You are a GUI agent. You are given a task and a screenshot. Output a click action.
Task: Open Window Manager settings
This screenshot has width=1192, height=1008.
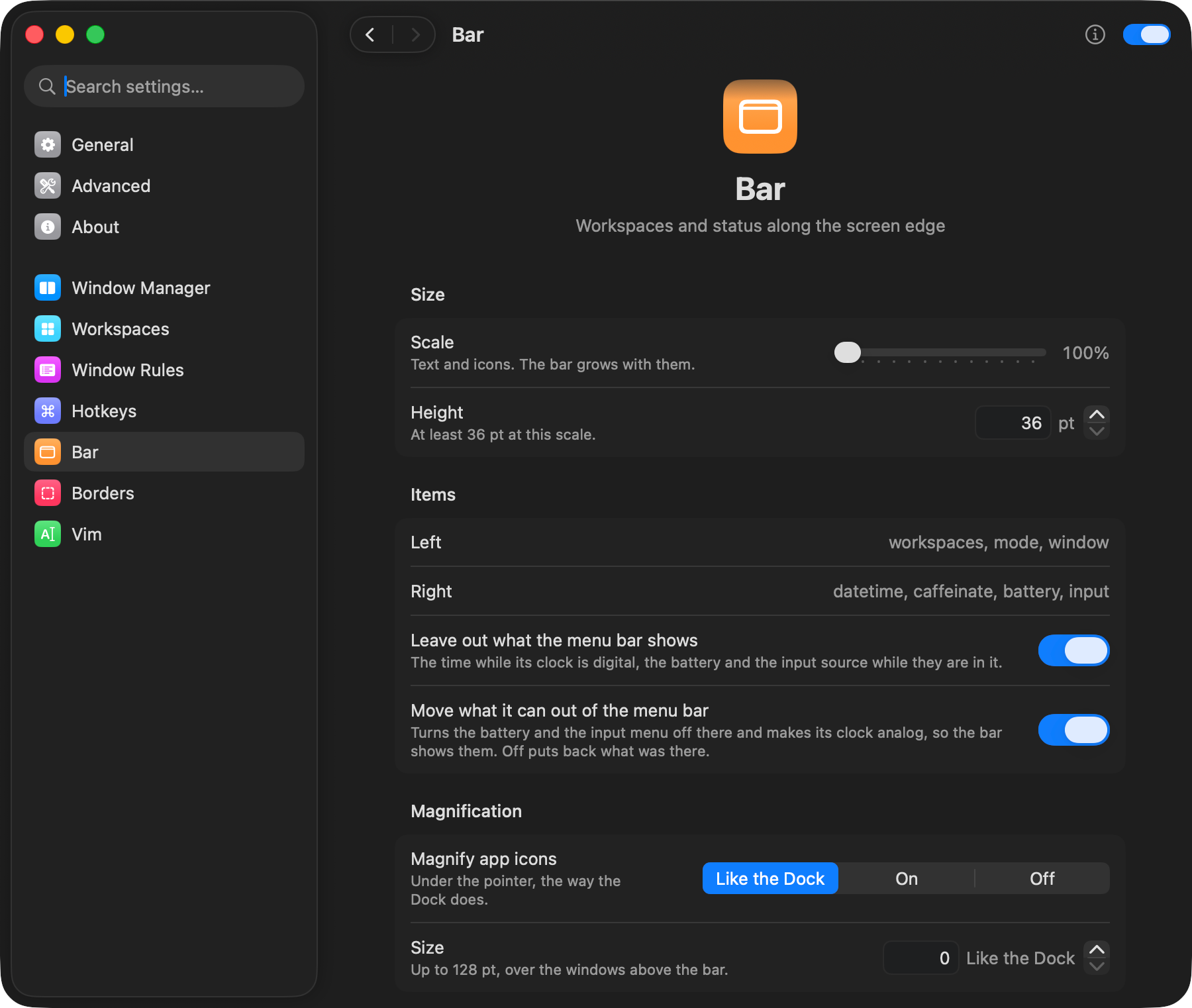coord(164,287)
